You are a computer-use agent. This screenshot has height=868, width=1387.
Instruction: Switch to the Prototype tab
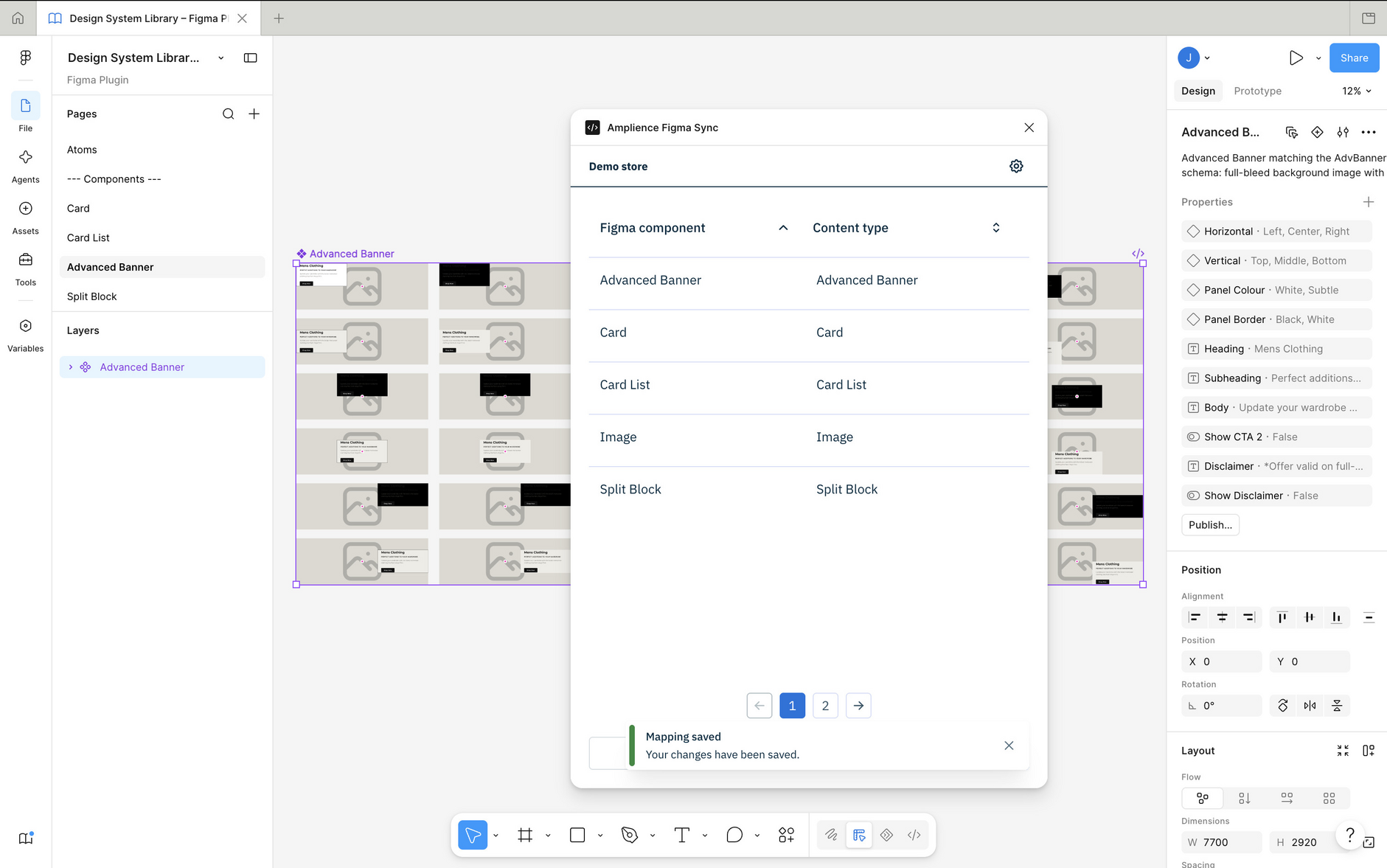pos(1257,91)
